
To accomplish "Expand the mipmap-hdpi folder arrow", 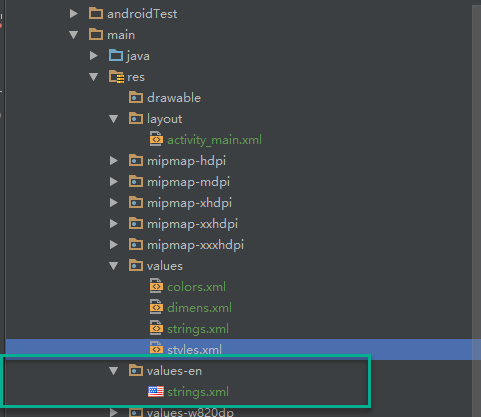I will pos(114,161).
